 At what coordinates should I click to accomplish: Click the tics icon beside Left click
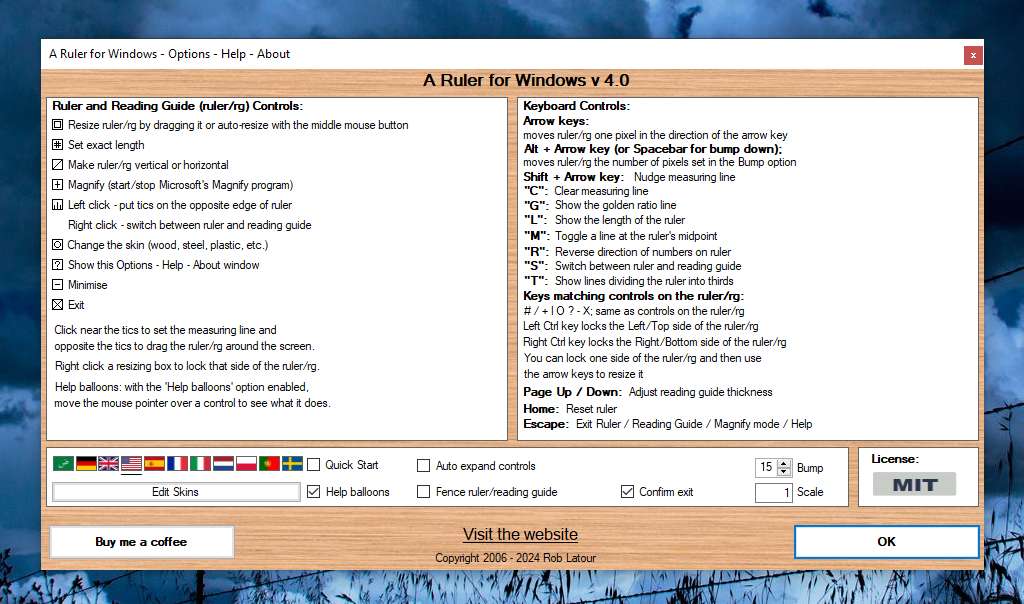point(57,205)
